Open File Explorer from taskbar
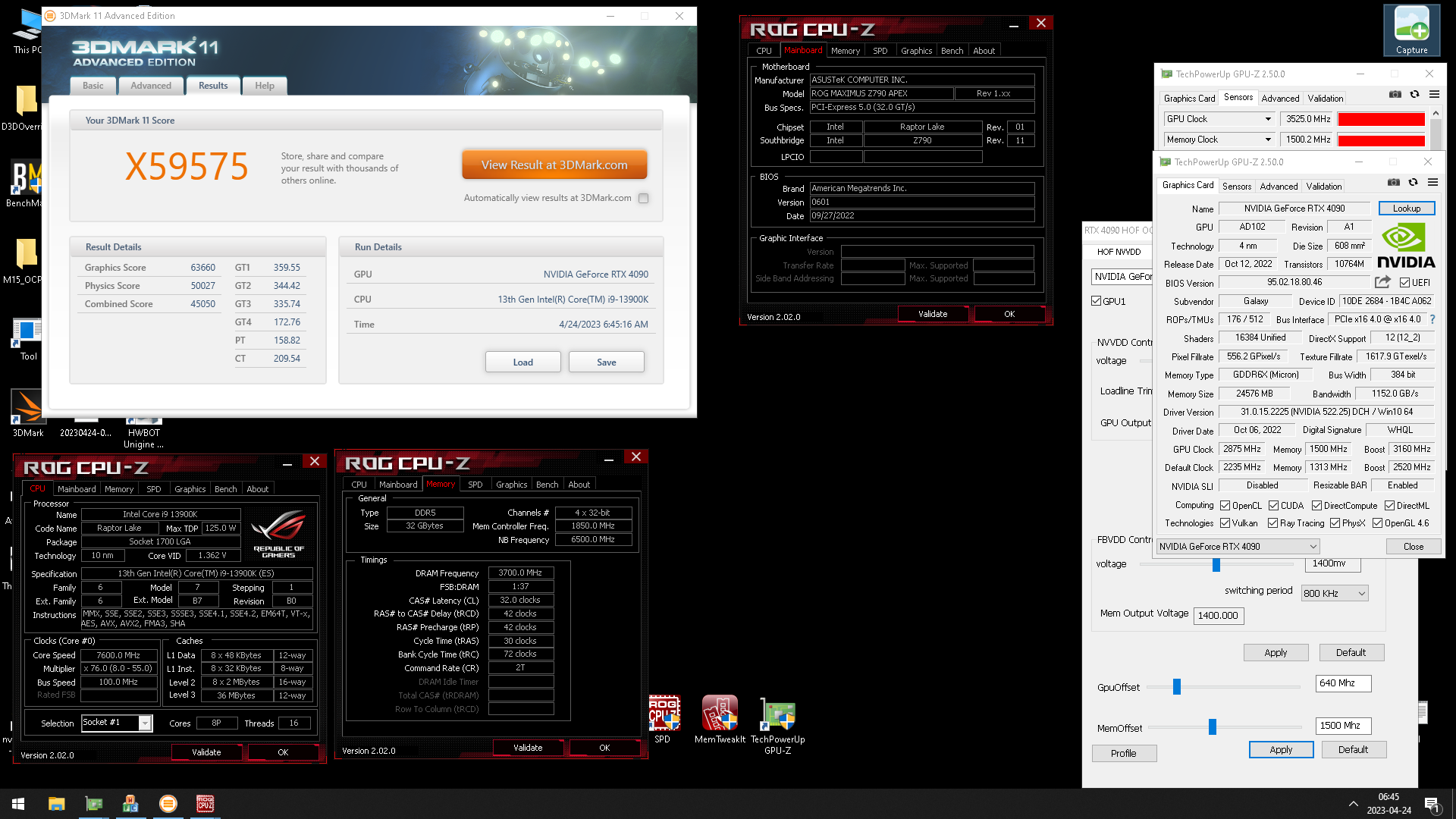The width and height of the screenshot is (1456, 819). click(x=56, y=804)
